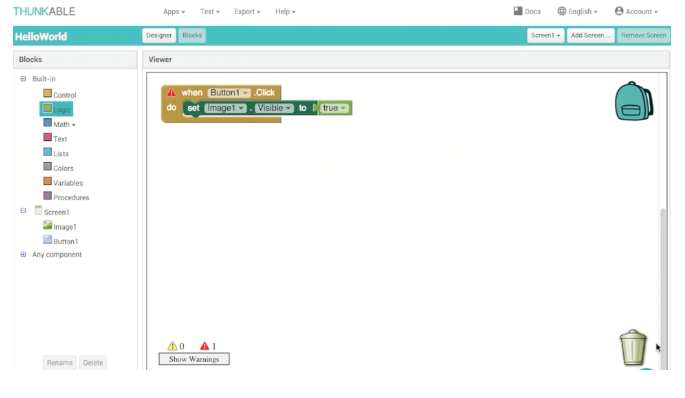This screenshot has height=398, width=685.
Task: Open the backpack icon in the viewer
Action: click(x=634, y=101)
